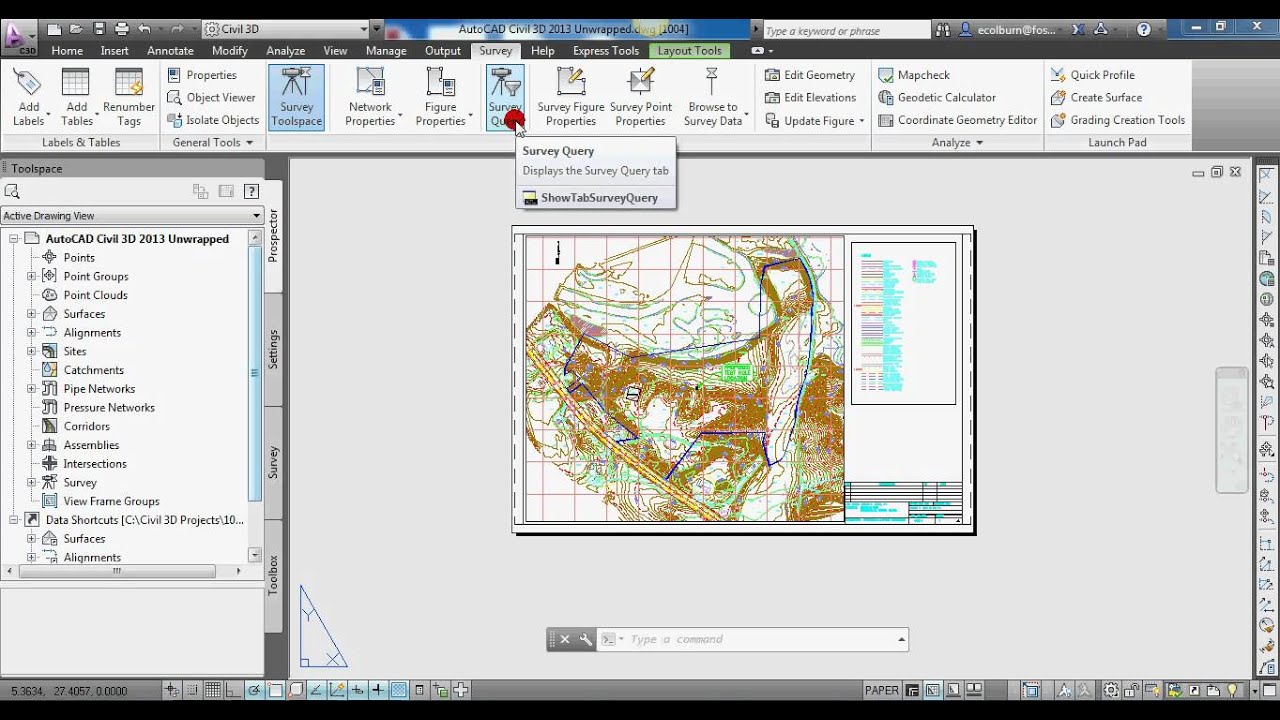Click Edit Elevations

(811, 97)
